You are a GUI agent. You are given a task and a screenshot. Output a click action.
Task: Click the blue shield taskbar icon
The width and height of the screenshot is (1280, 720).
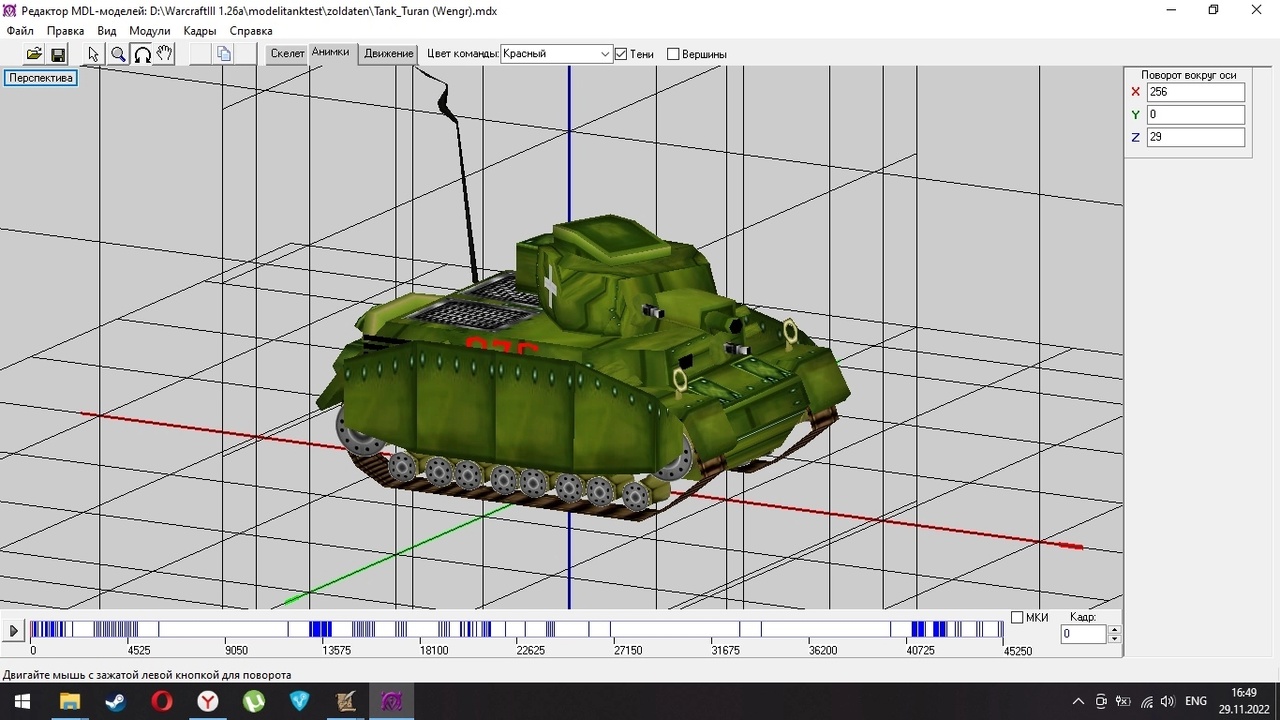pos(299,701)
